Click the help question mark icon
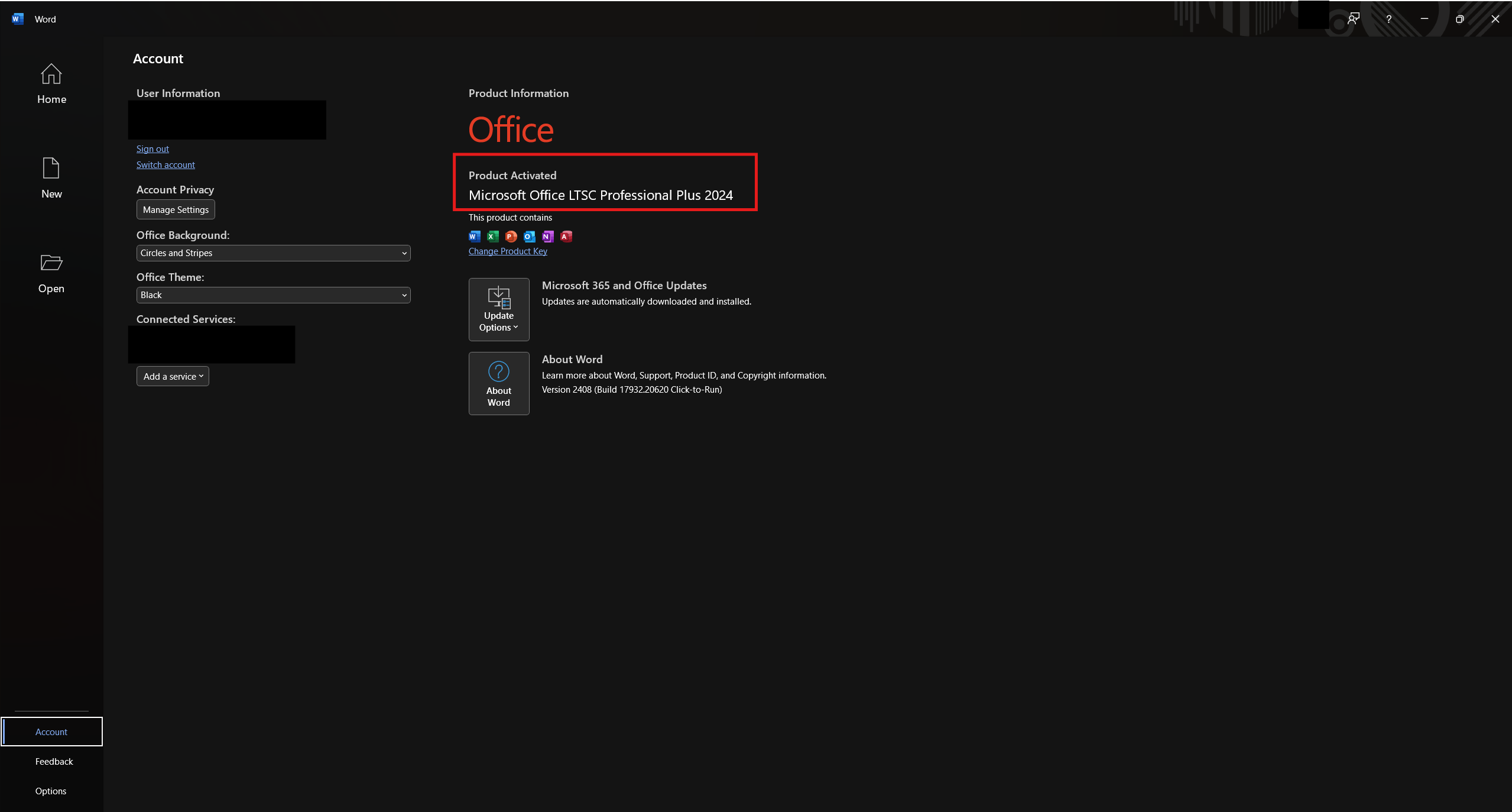Viewport: 1512px width, 812px height. 1388,19
